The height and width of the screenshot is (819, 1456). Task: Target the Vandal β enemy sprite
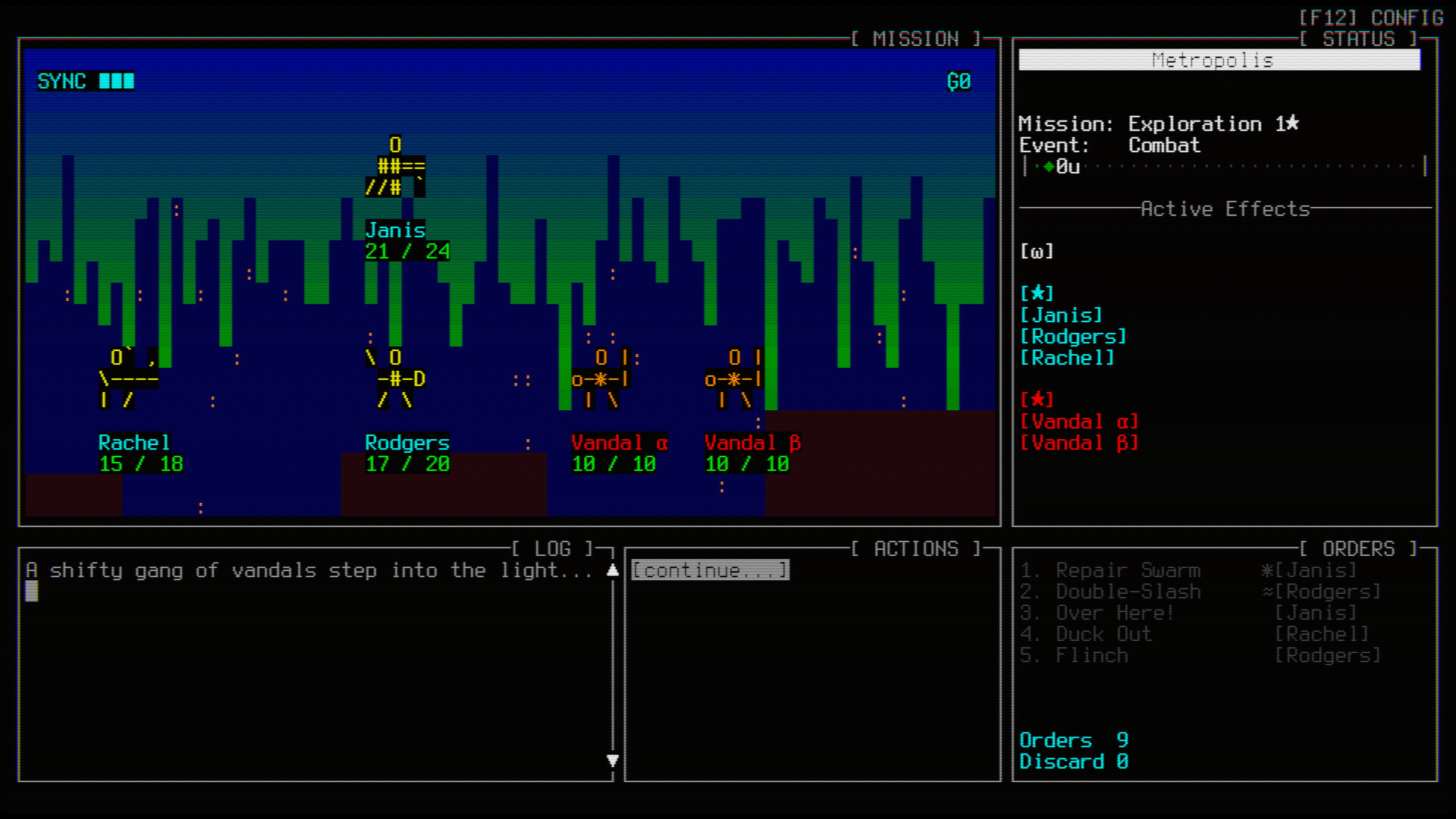pos(732,379)
